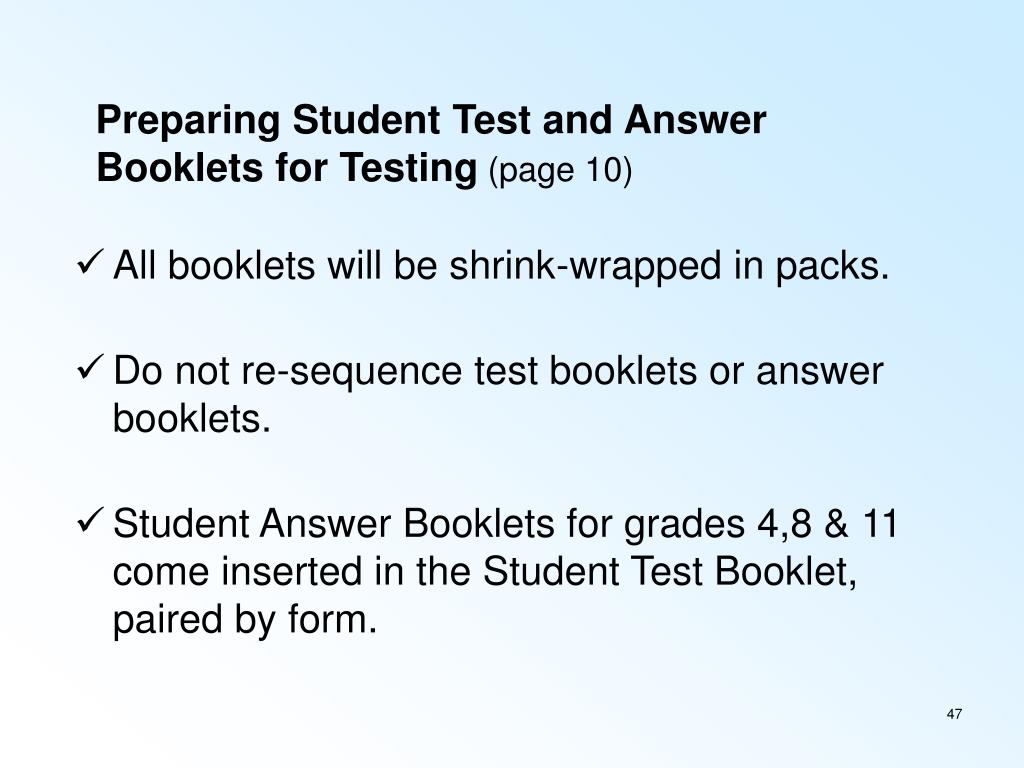Click the checkmark beside 'Do not re-sequence'
The image size is (1024, 768).
point(89,368)
